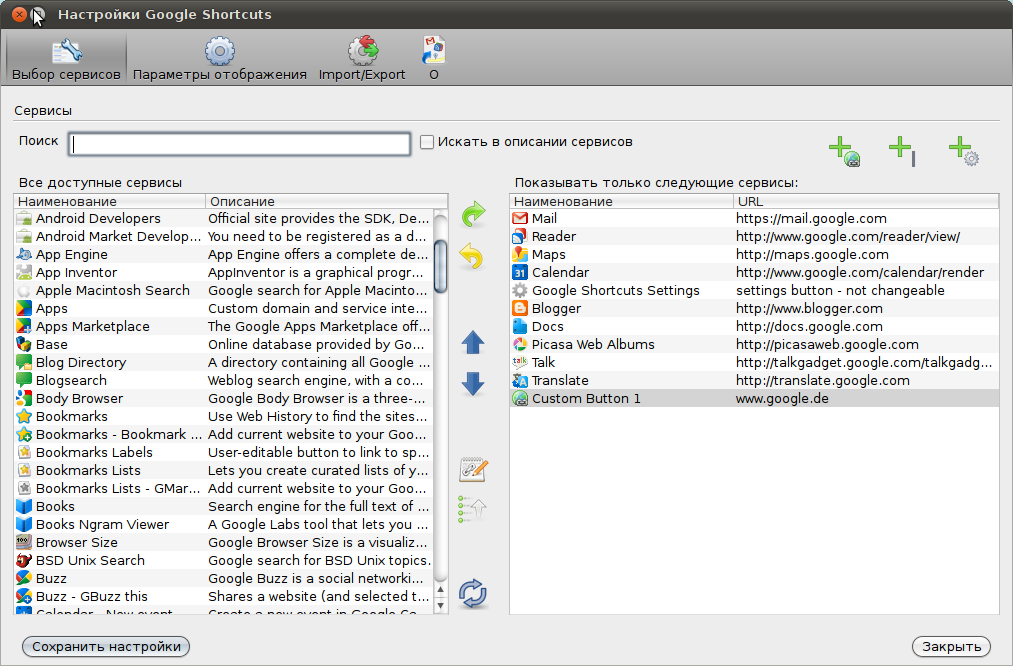Select the Blogger icon in shown services
The image size is (1013, 666).
(519, 309)
